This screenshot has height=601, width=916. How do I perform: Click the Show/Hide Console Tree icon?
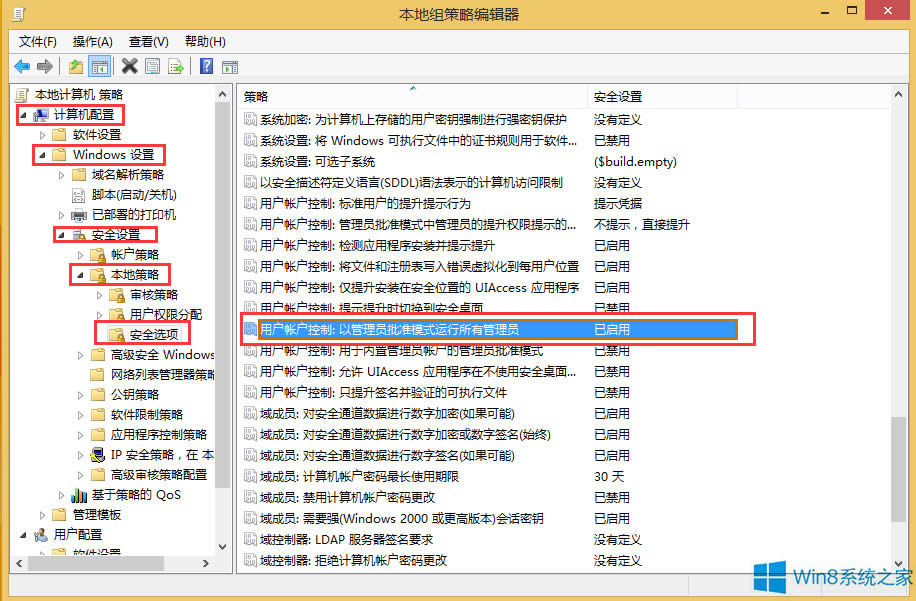(99, 66)
